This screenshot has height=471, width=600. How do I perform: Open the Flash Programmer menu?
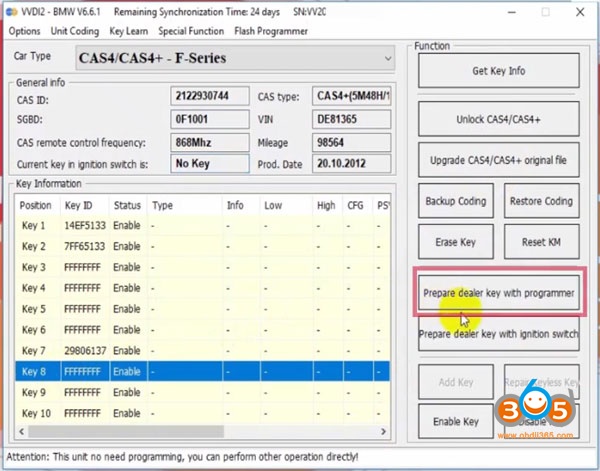tap(271, 31)
